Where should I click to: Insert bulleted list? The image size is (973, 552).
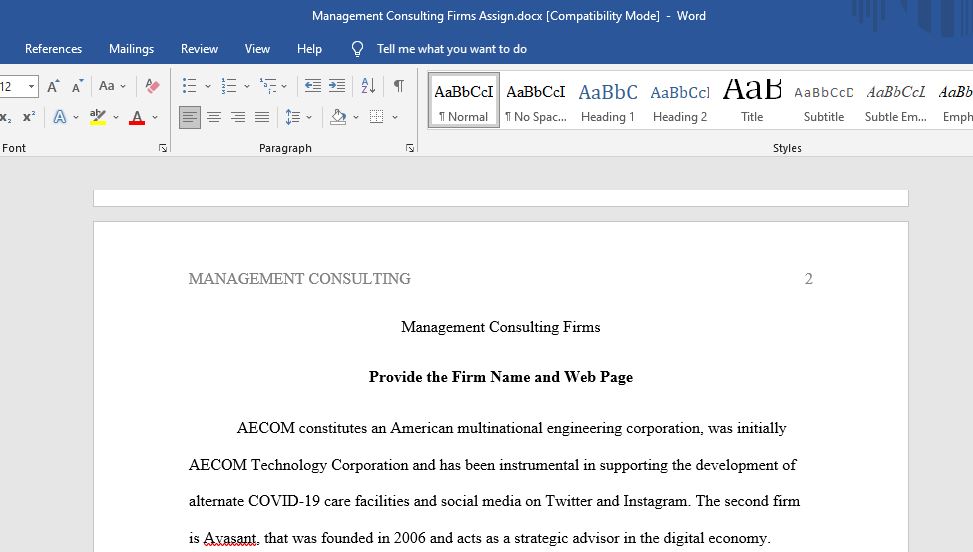coord(189,86)
